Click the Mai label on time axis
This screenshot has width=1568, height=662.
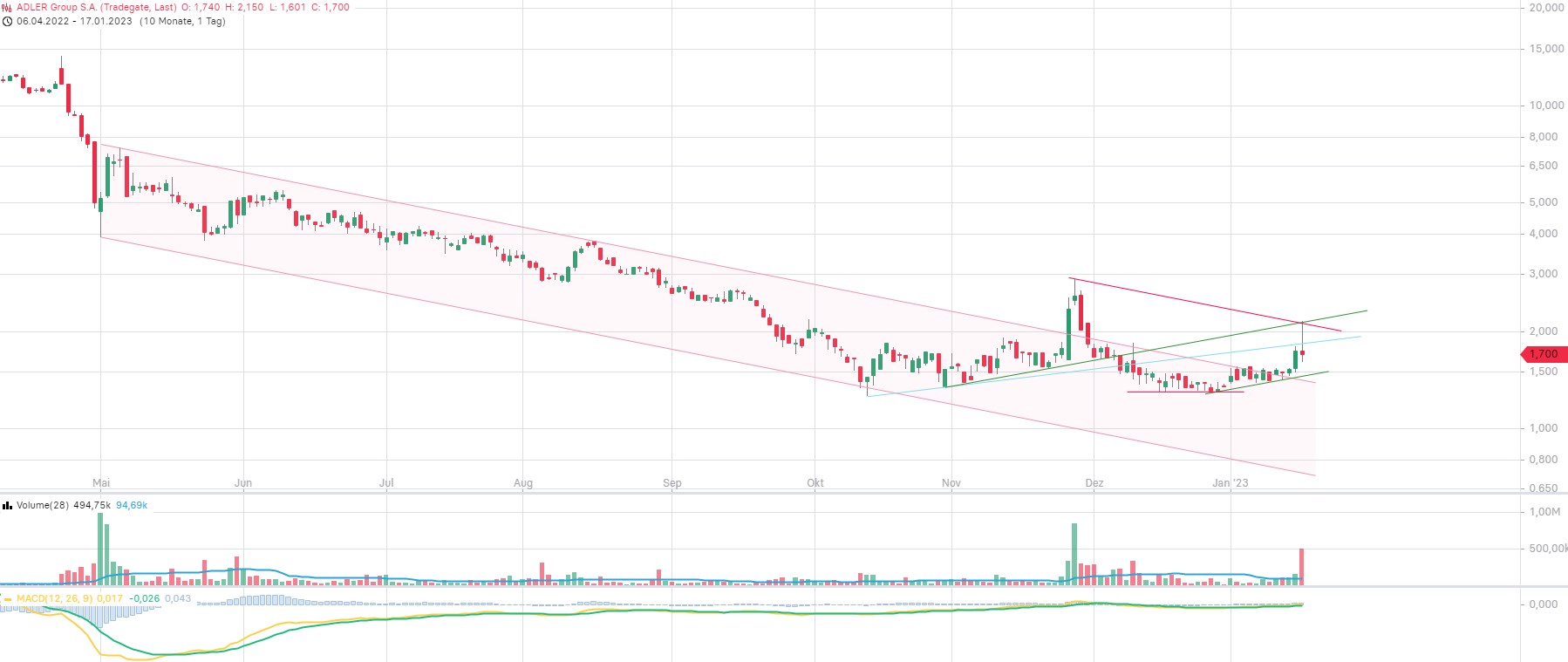click(x=101, y=482)
